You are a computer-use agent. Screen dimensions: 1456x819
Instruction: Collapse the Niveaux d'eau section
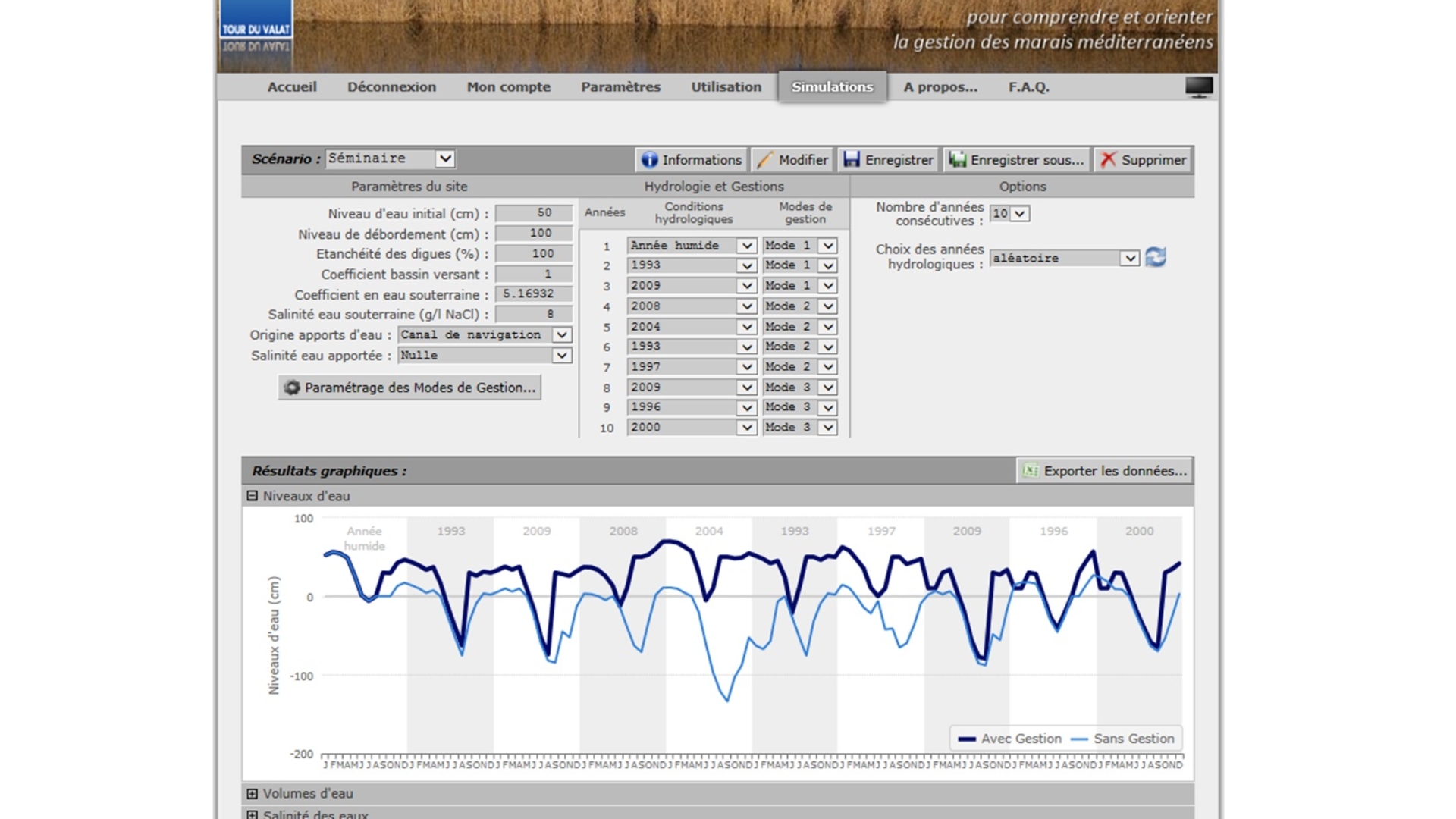[253, 496]
